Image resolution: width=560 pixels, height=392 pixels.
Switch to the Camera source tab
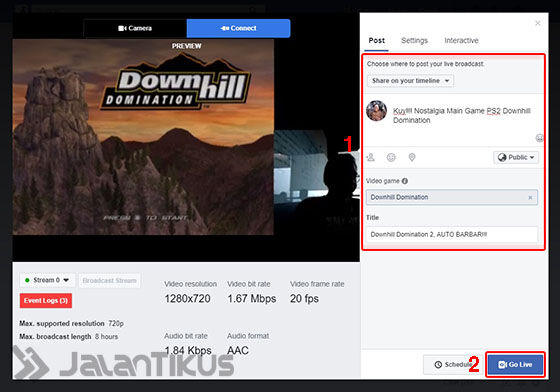(135, 28)
